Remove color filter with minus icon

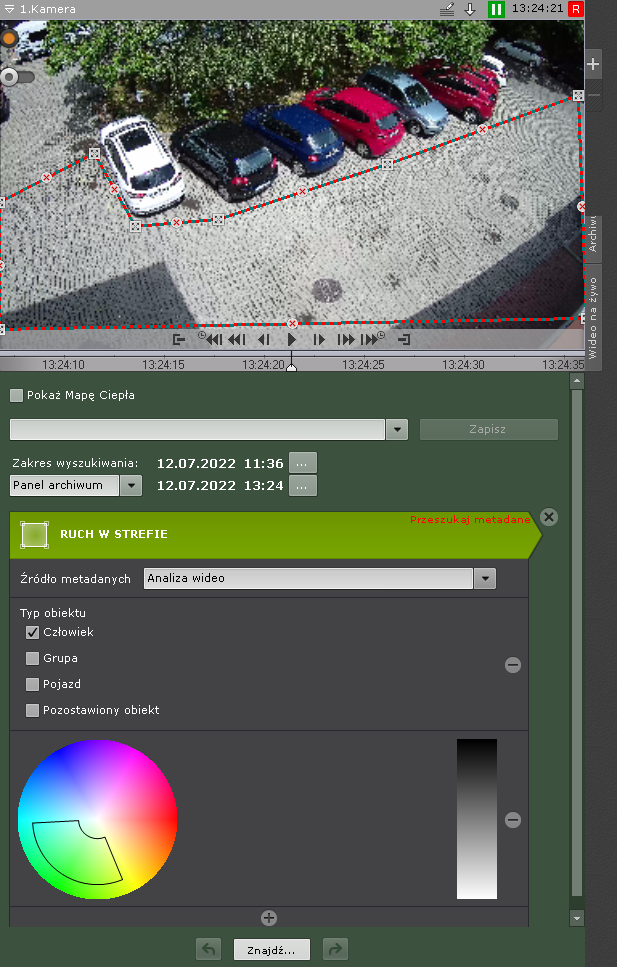(x=513, y=820)
